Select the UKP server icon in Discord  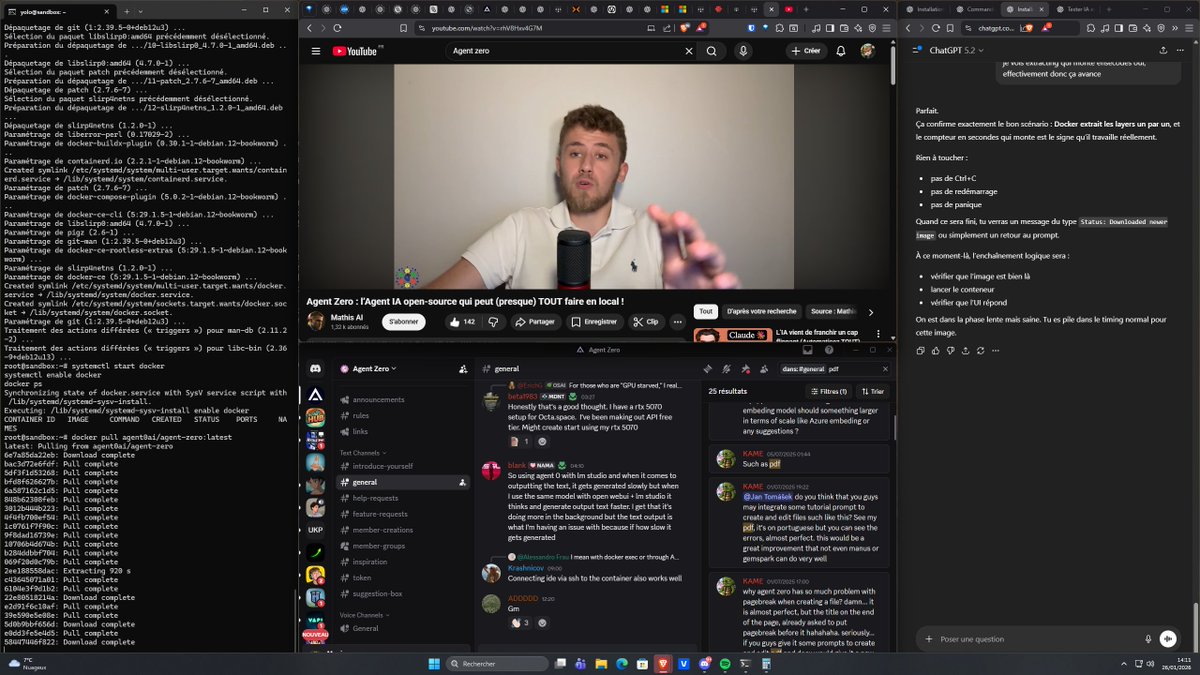tap(315, 529)
